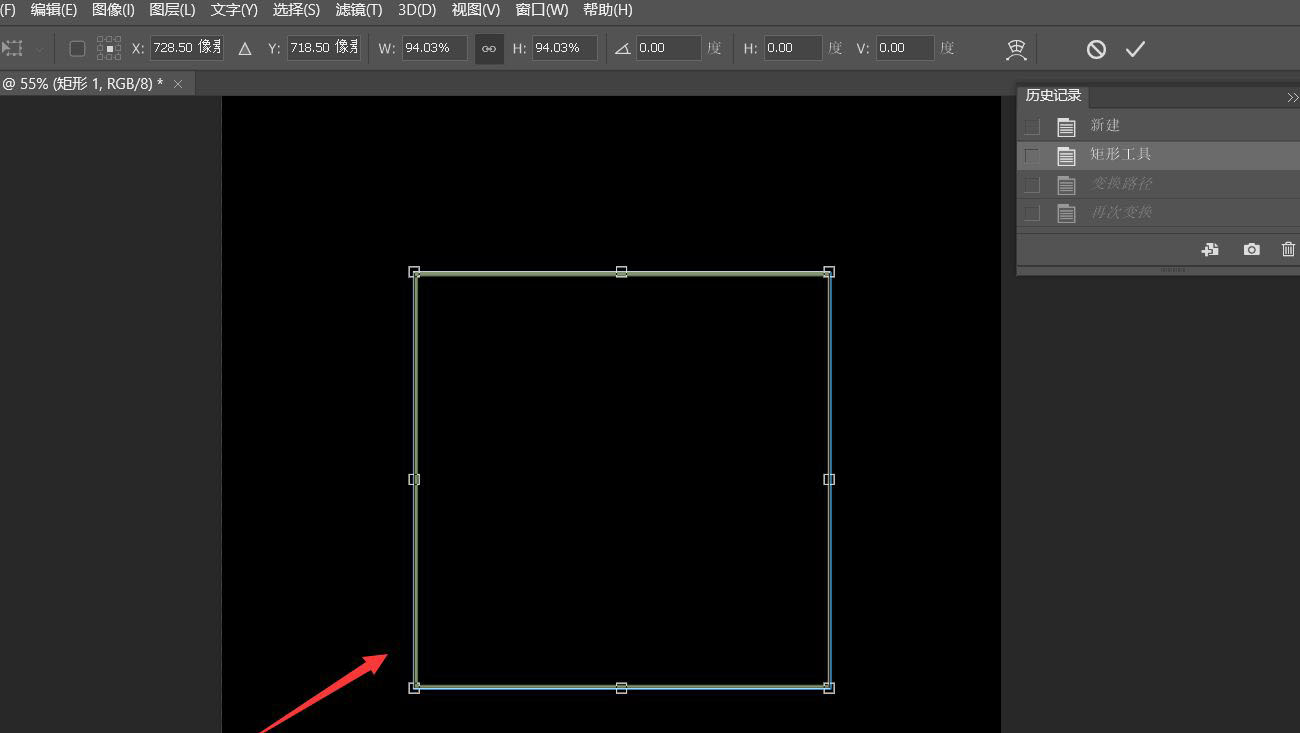Select the 变换路径 history state
The height and width of the screenshot is (733, 1300).
1159,184
